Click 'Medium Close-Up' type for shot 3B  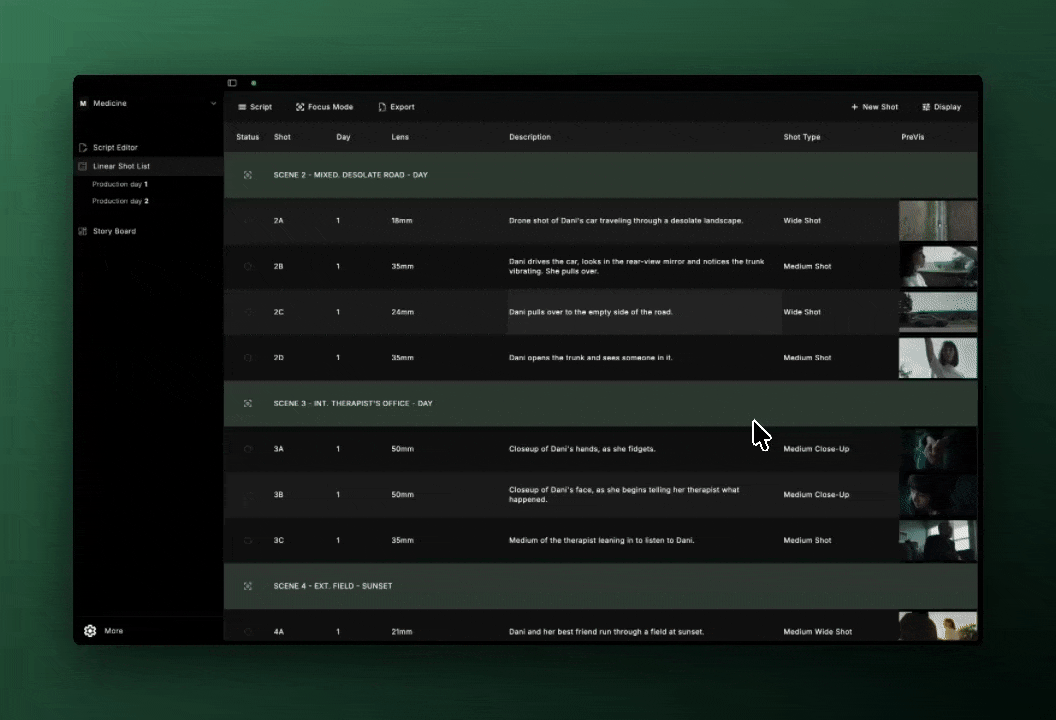tap(816, 494)
